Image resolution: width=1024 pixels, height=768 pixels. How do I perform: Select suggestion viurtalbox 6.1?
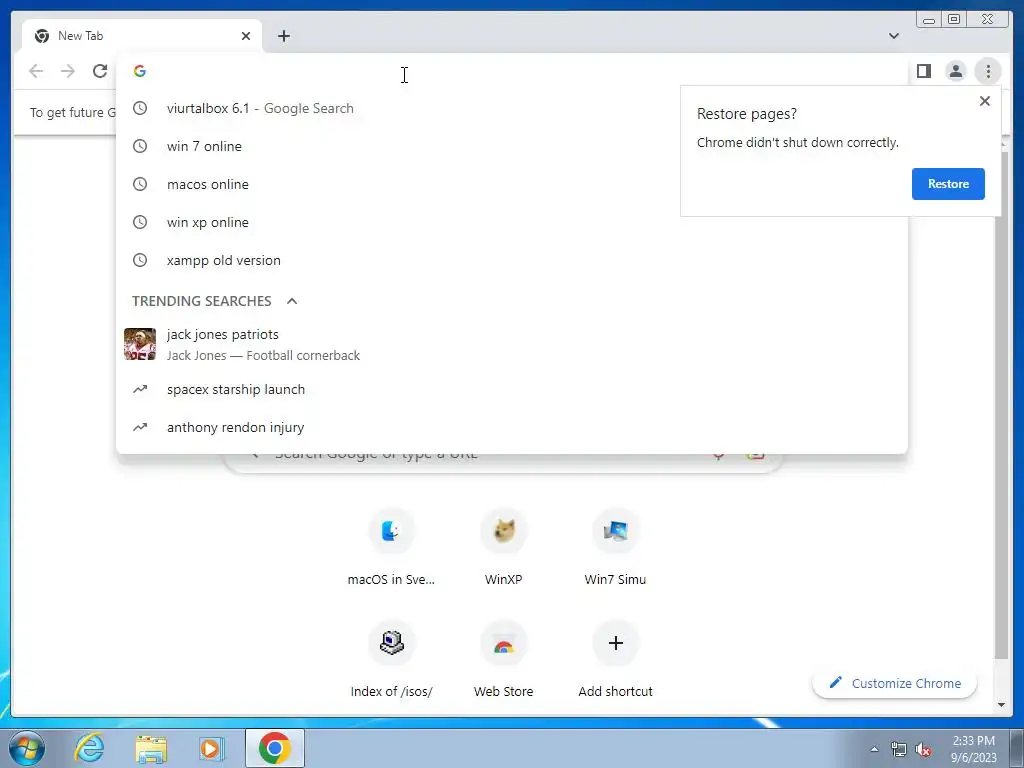512,108
